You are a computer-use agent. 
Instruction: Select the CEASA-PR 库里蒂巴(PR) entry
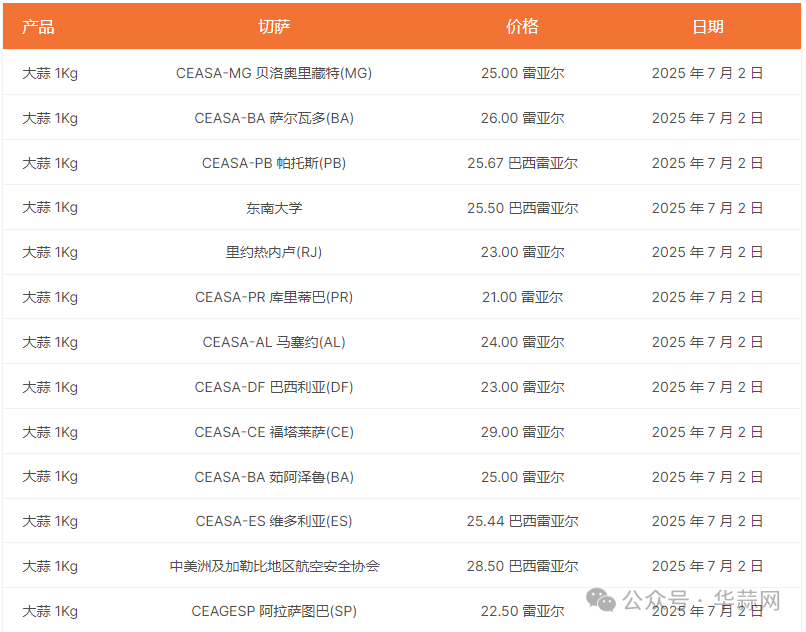click(x=274, y=297)
